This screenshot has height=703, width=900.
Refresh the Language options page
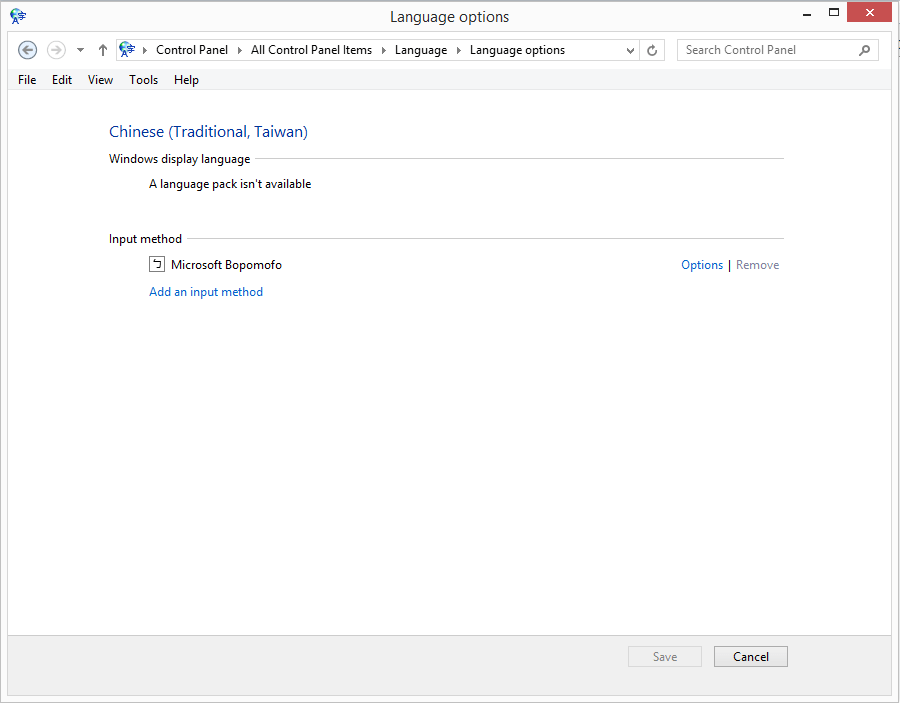coord(652,51)
